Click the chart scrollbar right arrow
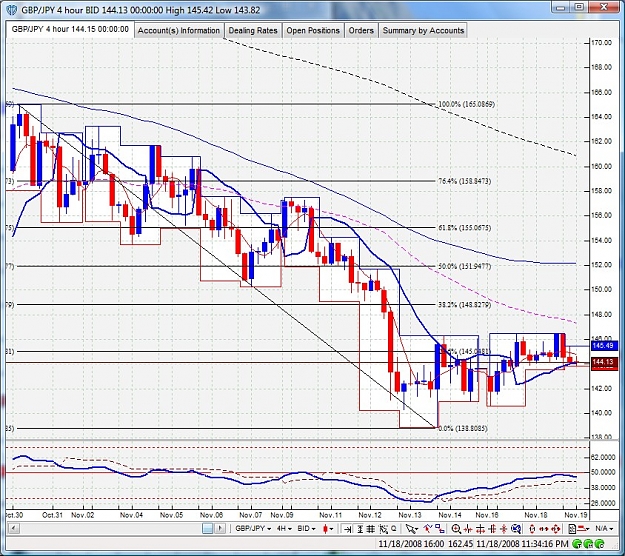The width and height of the screenshot is (625, 556). click(x=220, y=529)
